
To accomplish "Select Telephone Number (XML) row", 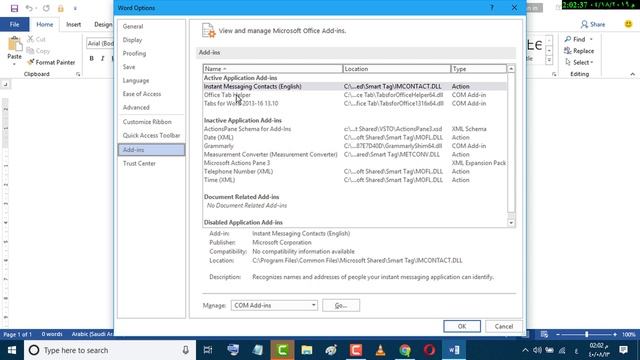I will point(355,171).
